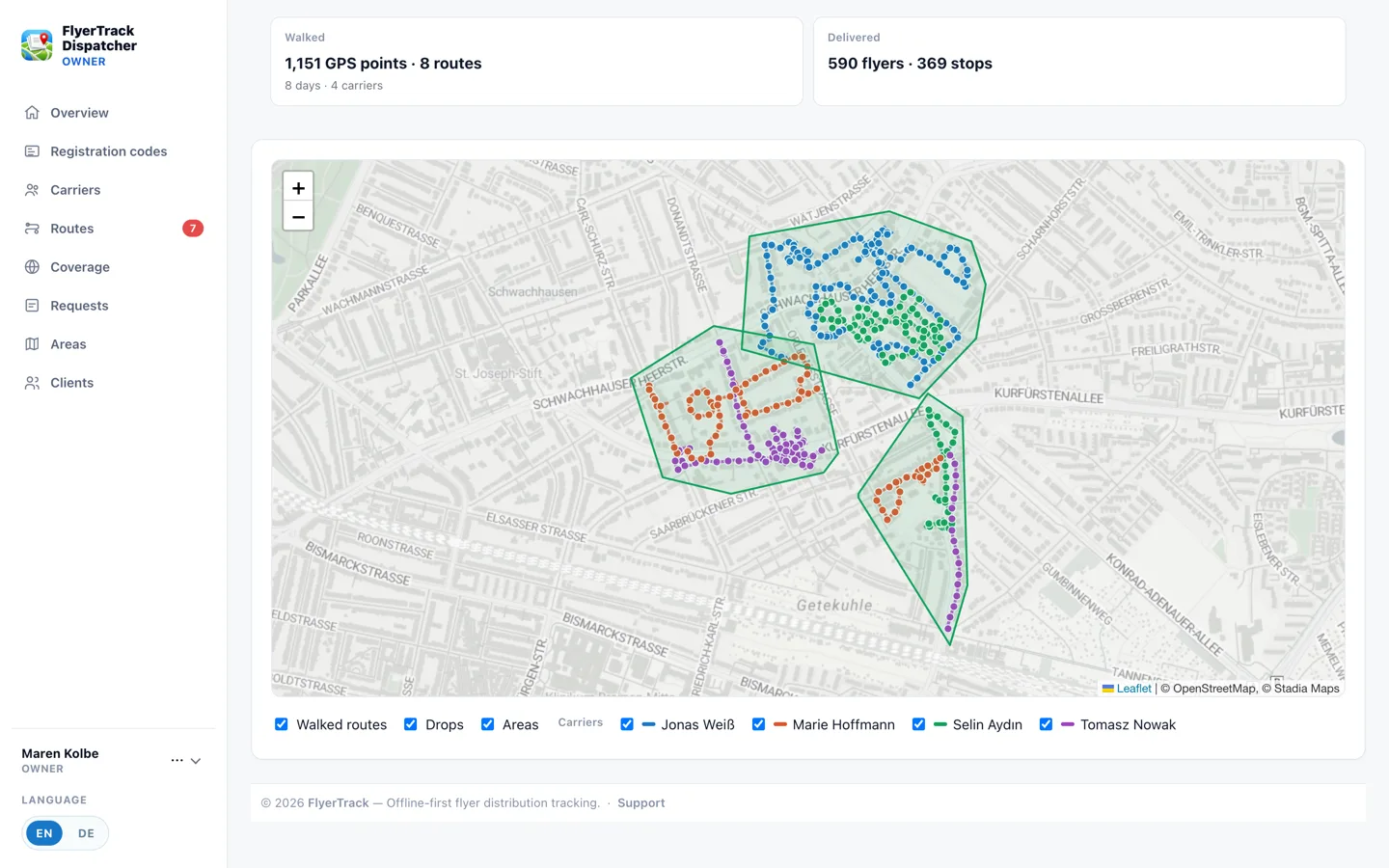
Task: Click the FlyerTrack Dispatcher app logo
Action: coord(37,45)
